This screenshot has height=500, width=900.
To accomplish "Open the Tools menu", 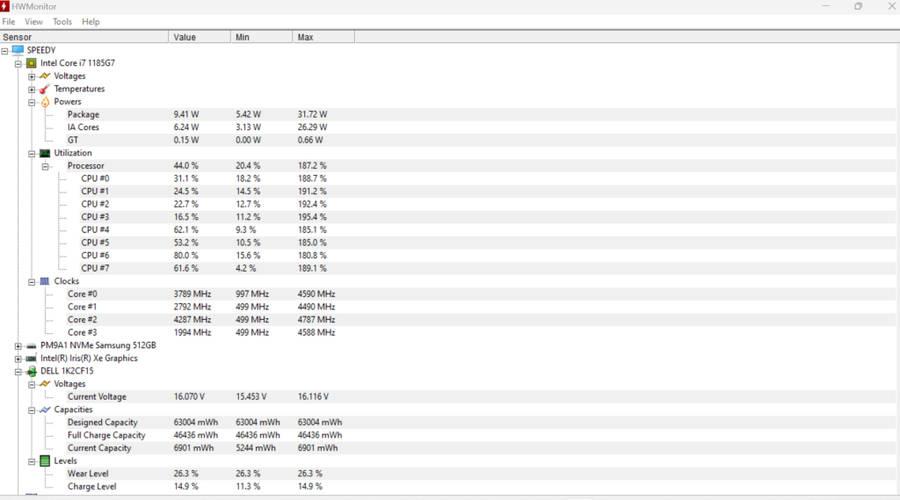I will click(62, 21).
